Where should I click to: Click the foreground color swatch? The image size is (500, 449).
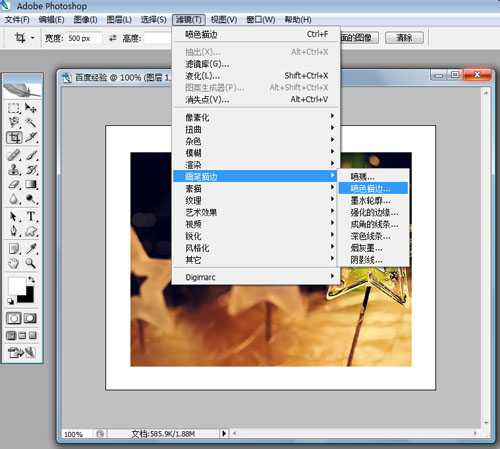(x=16, y=286)
